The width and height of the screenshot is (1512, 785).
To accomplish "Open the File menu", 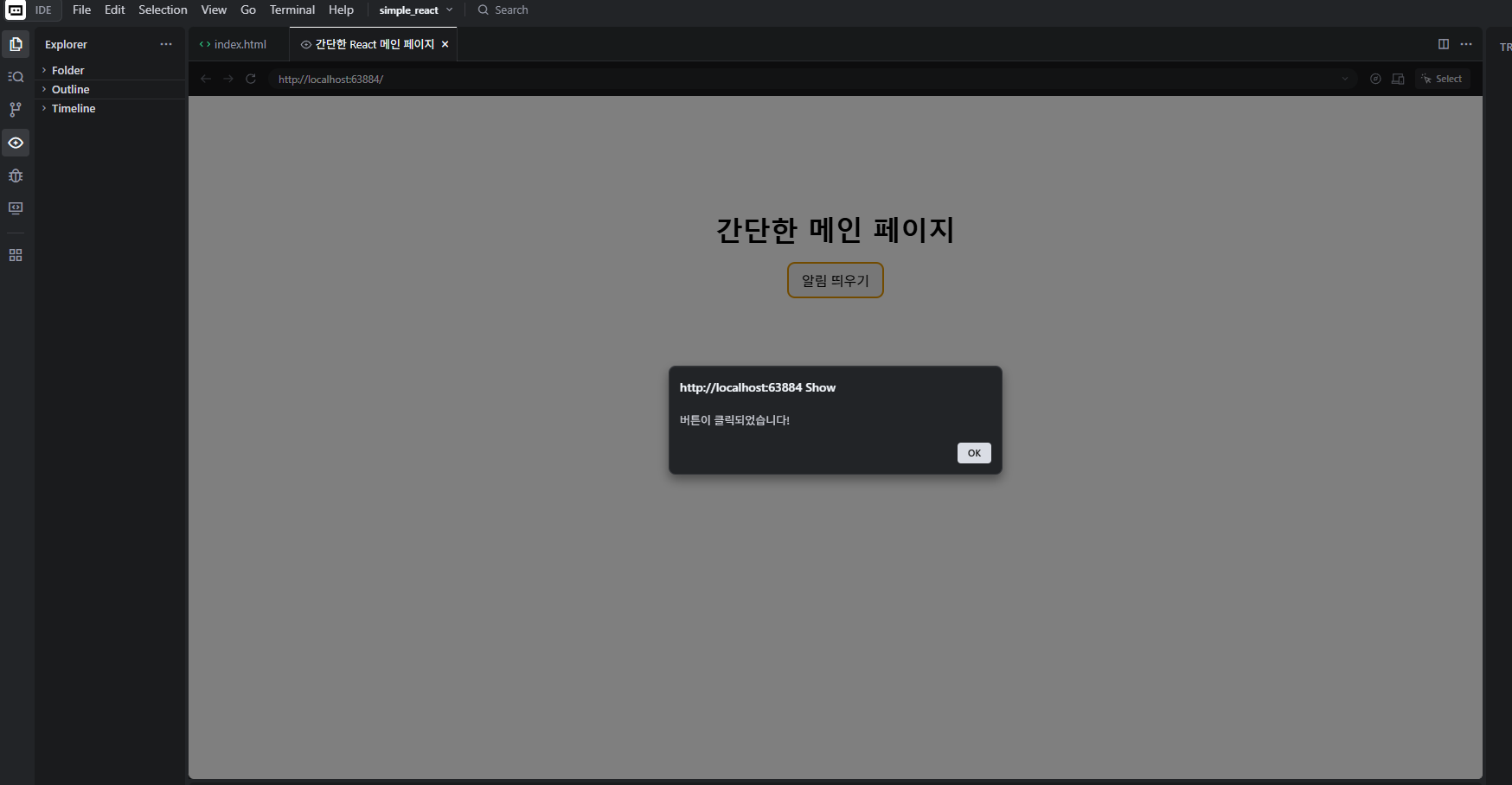I will pyautogui.click(x=82, y=10).
